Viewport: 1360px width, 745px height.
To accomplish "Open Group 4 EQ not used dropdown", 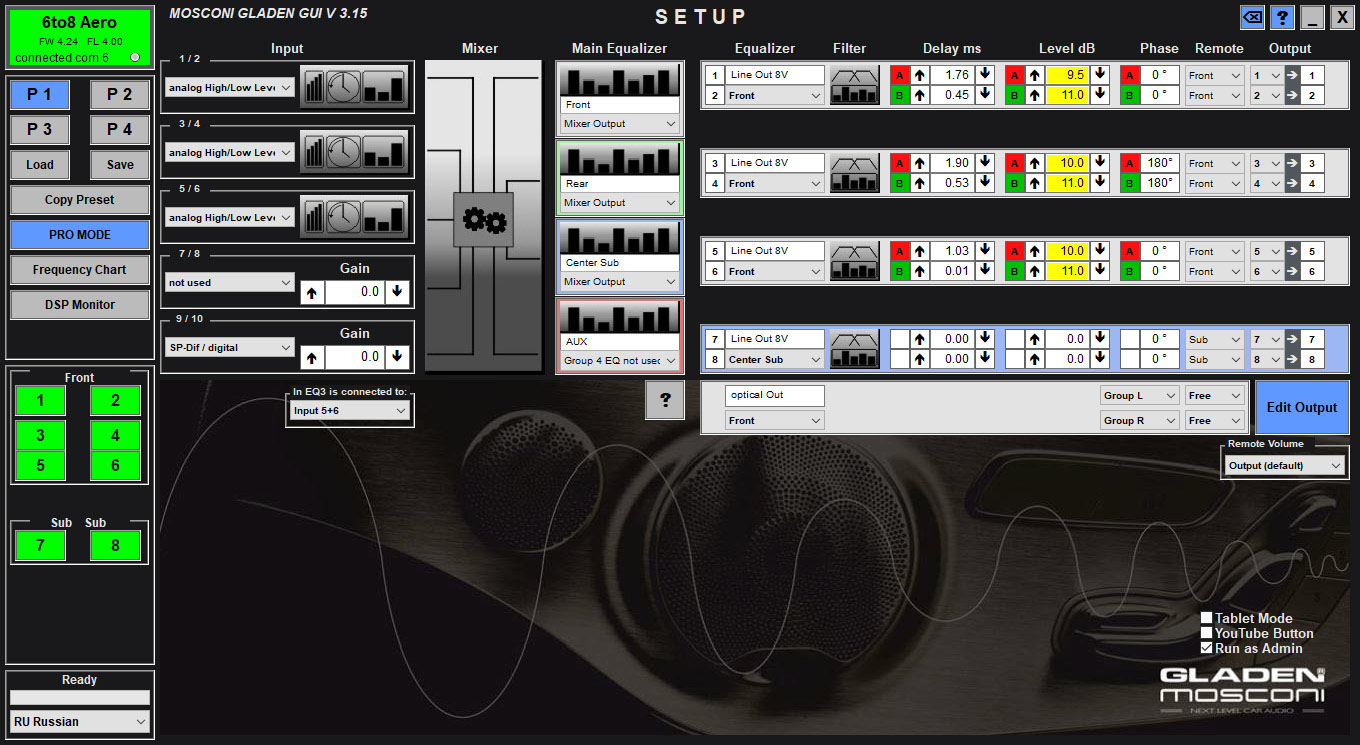I will pos(619,361).
